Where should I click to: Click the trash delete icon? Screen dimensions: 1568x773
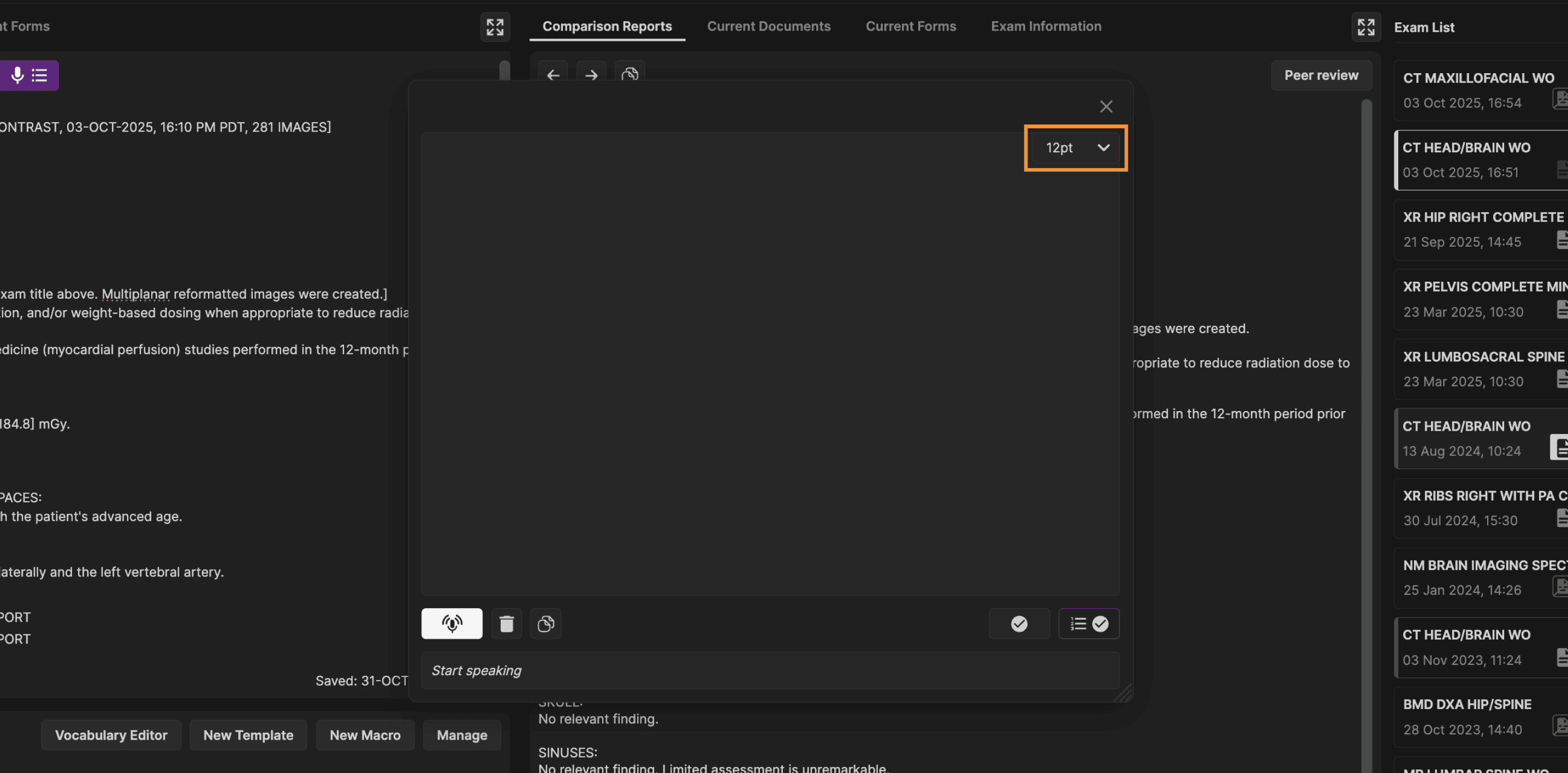click(x=506, y=623)
